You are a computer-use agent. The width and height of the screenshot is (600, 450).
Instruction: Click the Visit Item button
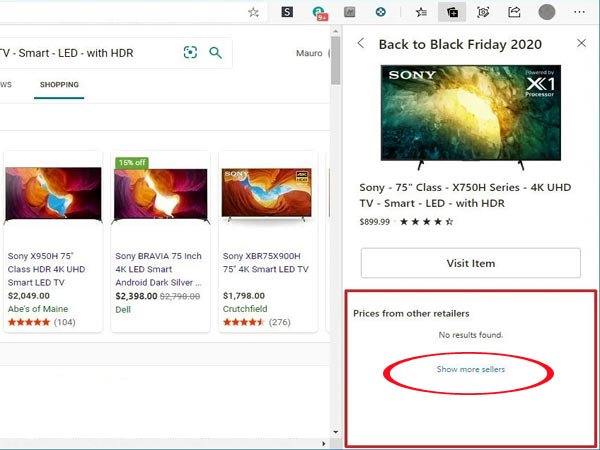471,263
